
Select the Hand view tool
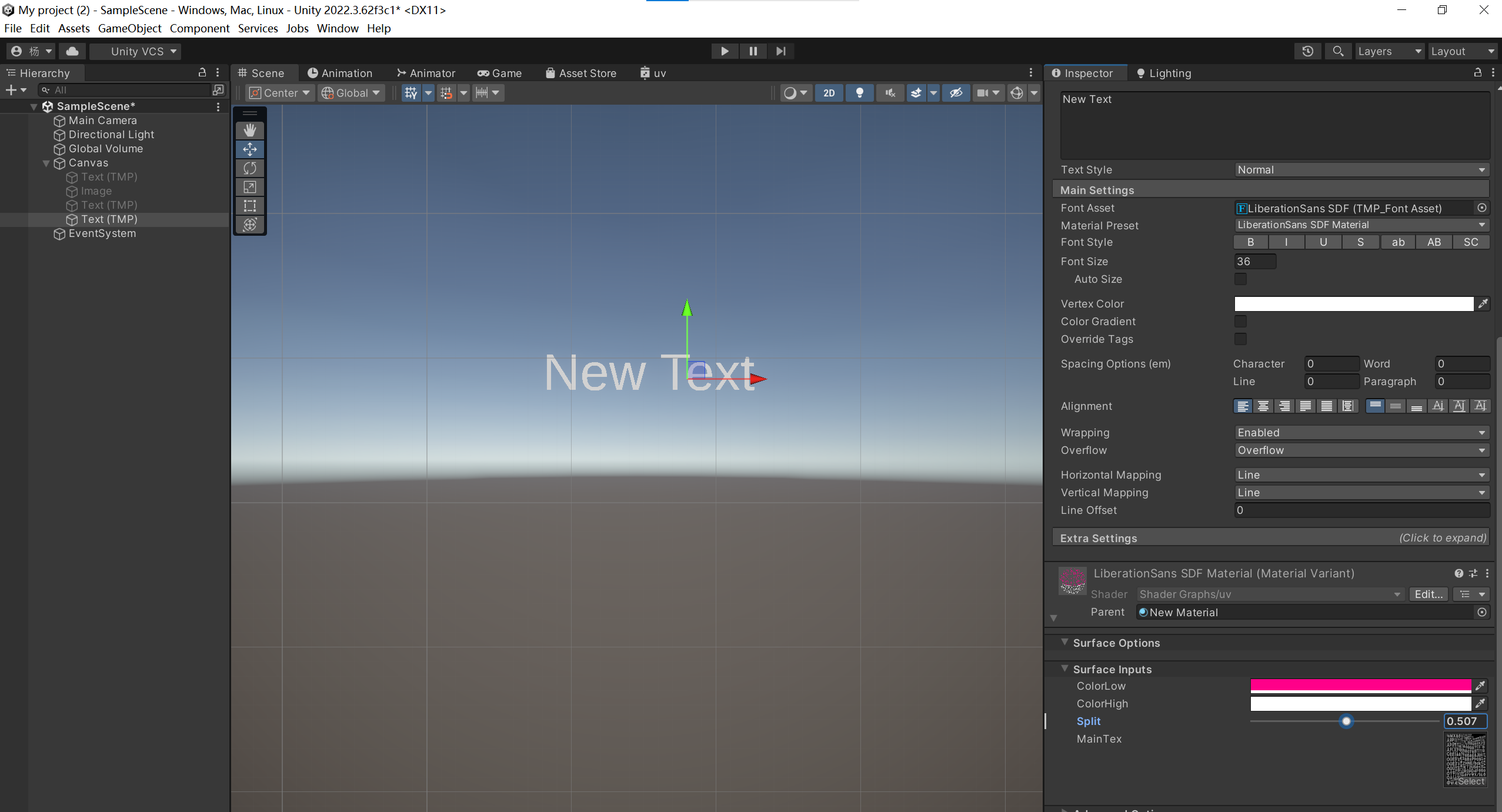tap(250, 130)
